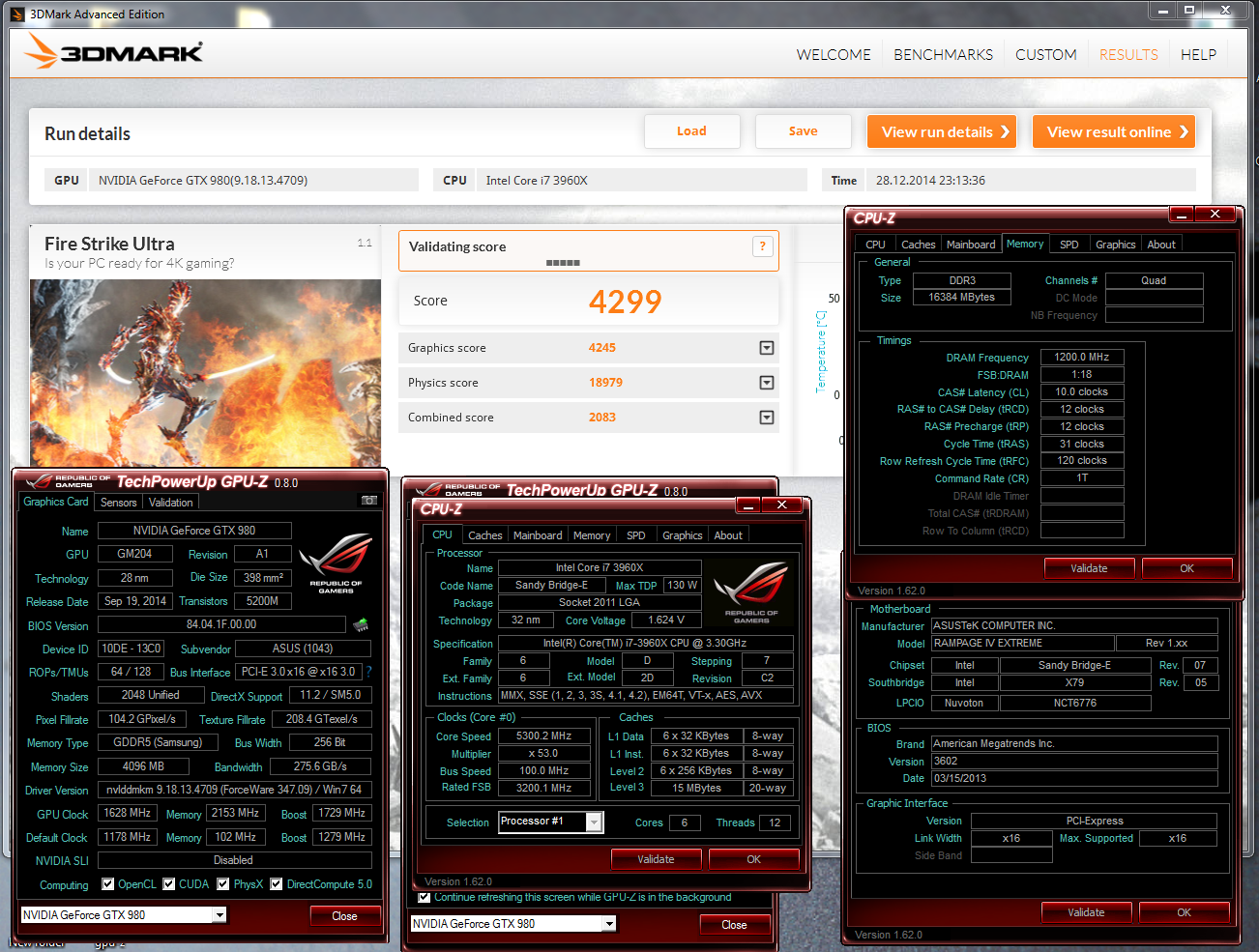1259x952 pixels.
Task: Switch to the Sensors tab in GPU-Z
Action: point(119,503)
